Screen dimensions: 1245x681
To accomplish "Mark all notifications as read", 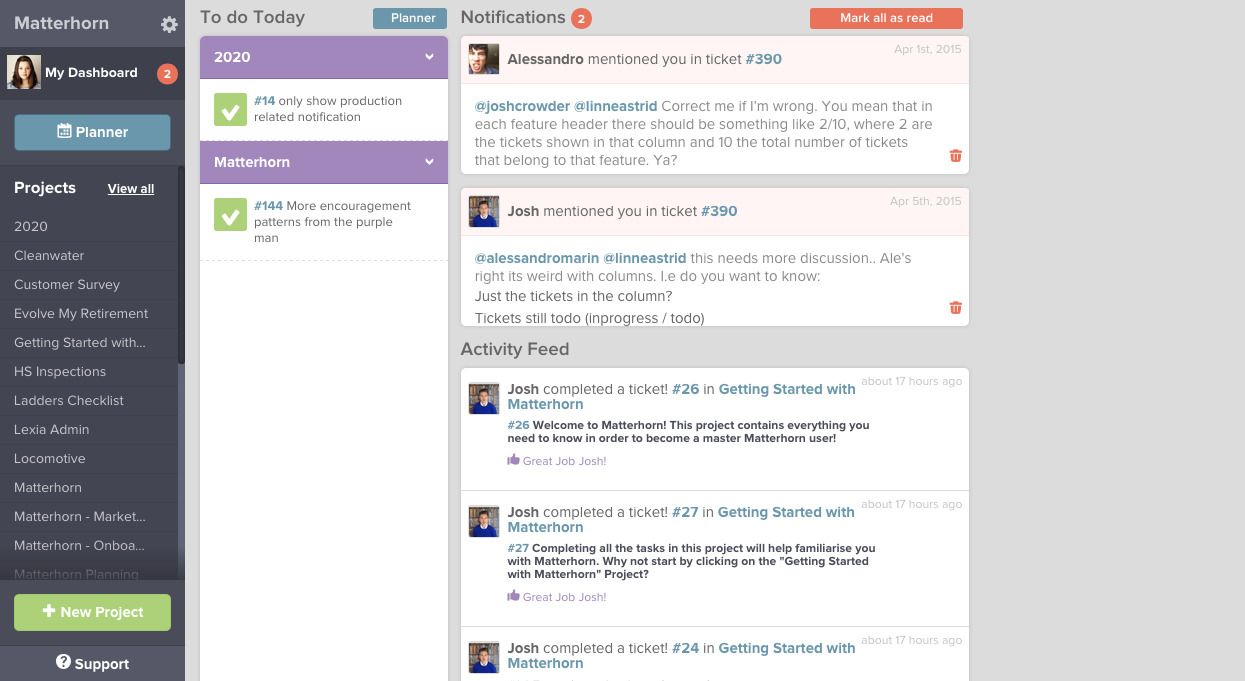I will (886, 17).
